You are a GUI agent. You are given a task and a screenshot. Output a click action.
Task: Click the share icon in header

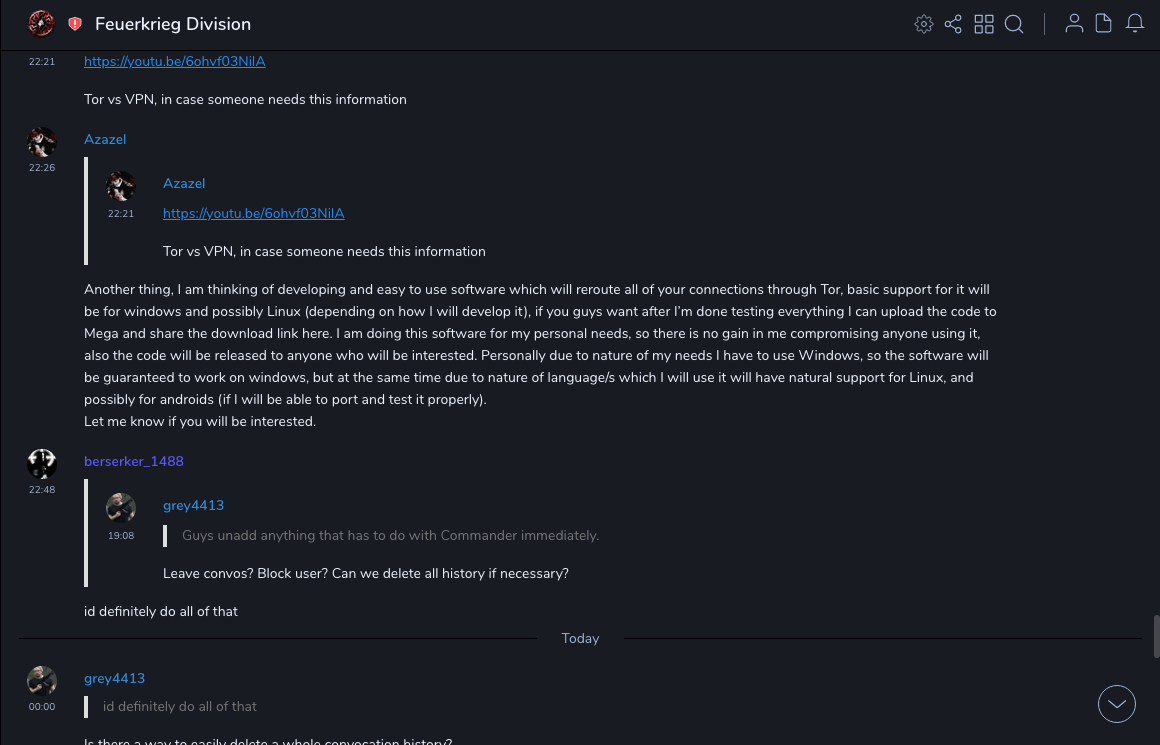tap(953, 24)
